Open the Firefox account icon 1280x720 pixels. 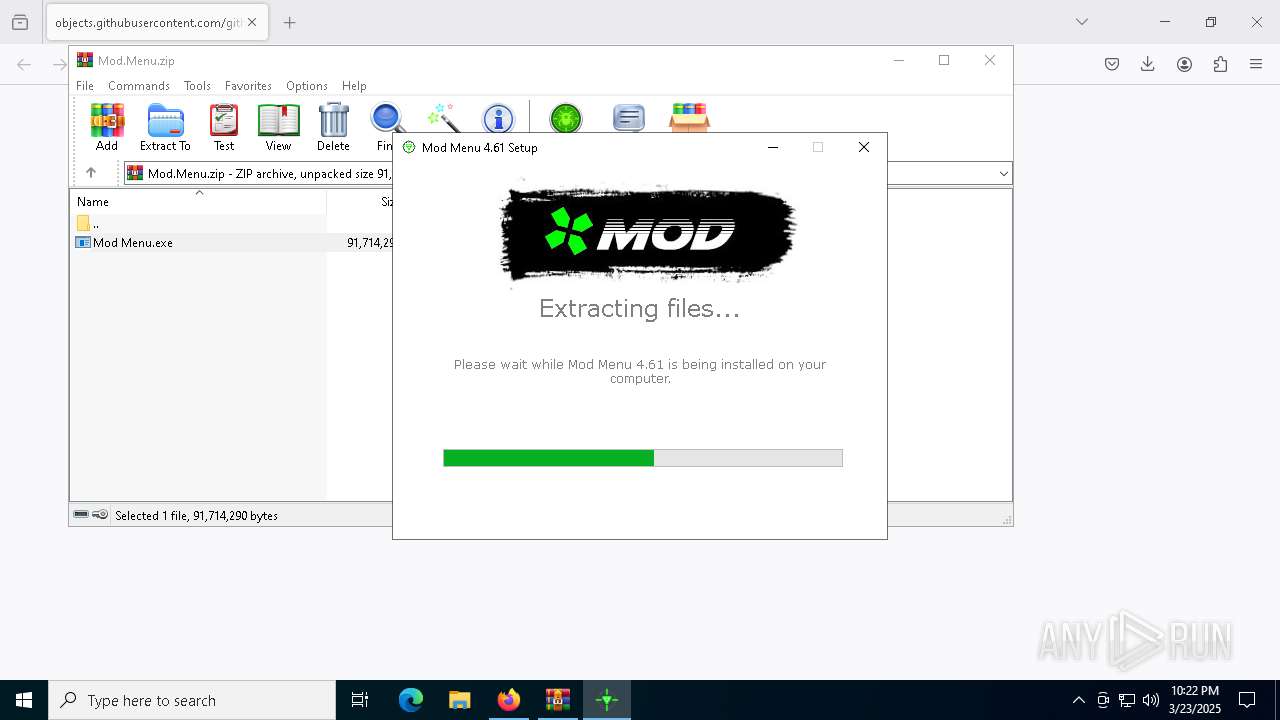coord(1184,64)
